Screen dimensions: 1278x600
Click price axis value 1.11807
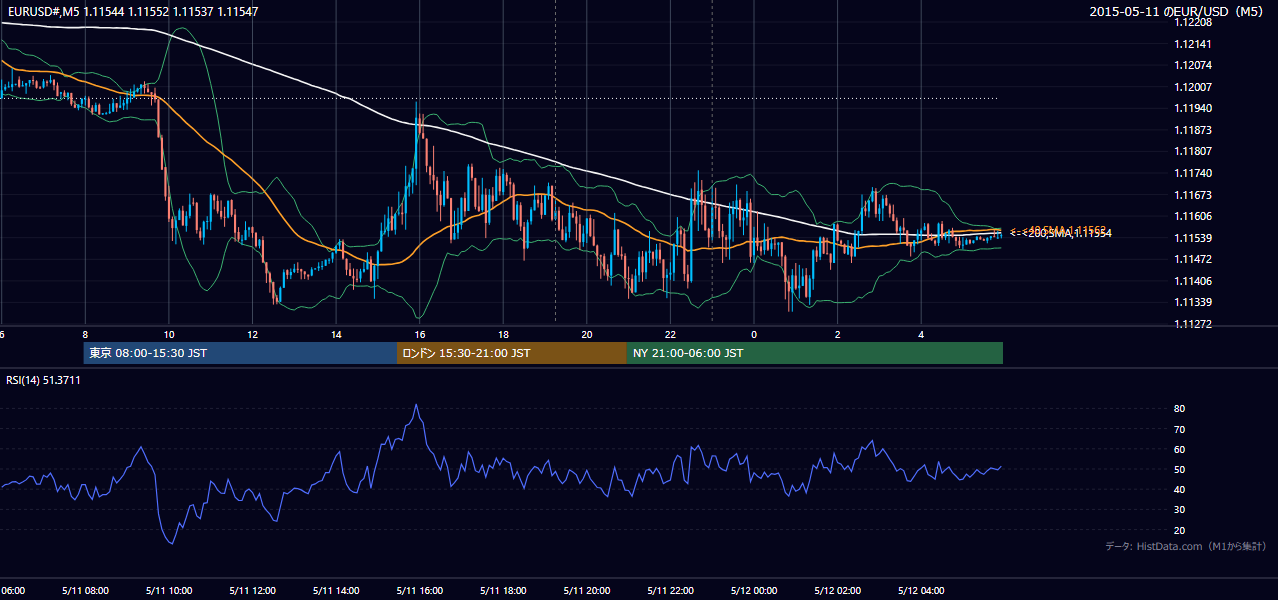click(x=1193, y=151)
